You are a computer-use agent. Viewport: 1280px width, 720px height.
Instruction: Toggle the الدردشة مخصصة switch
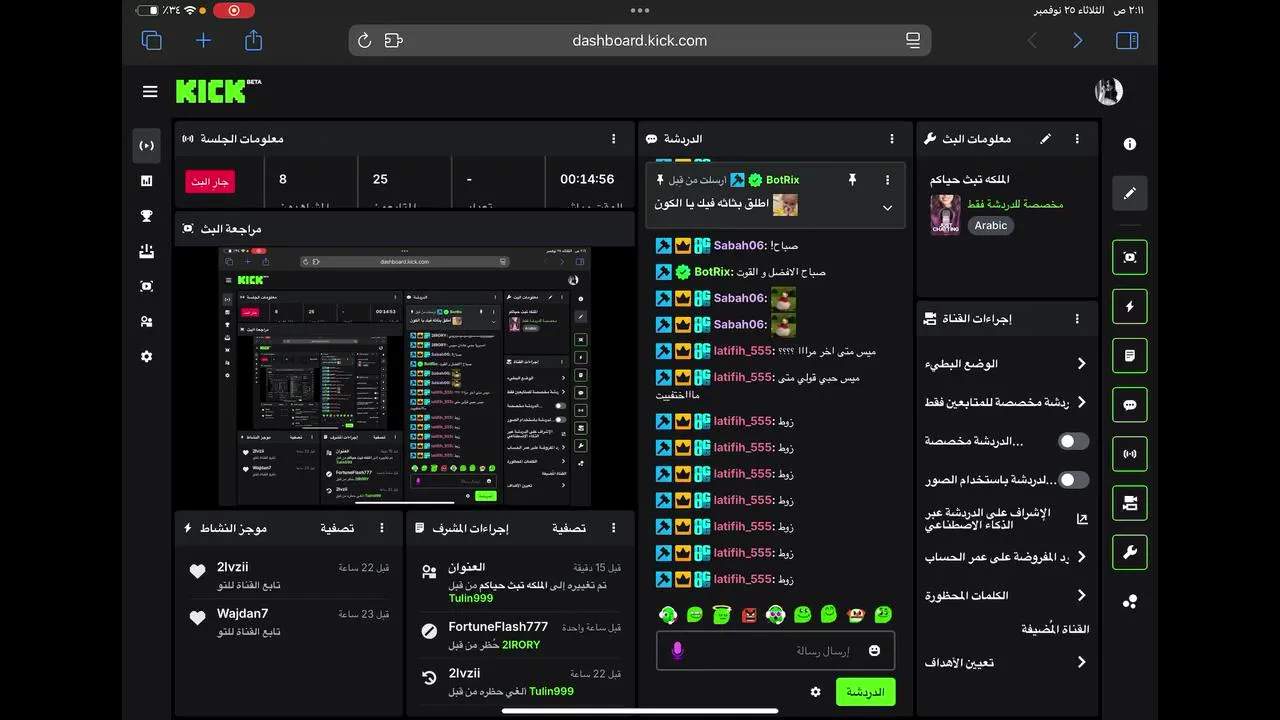(x=1073, y=441)
